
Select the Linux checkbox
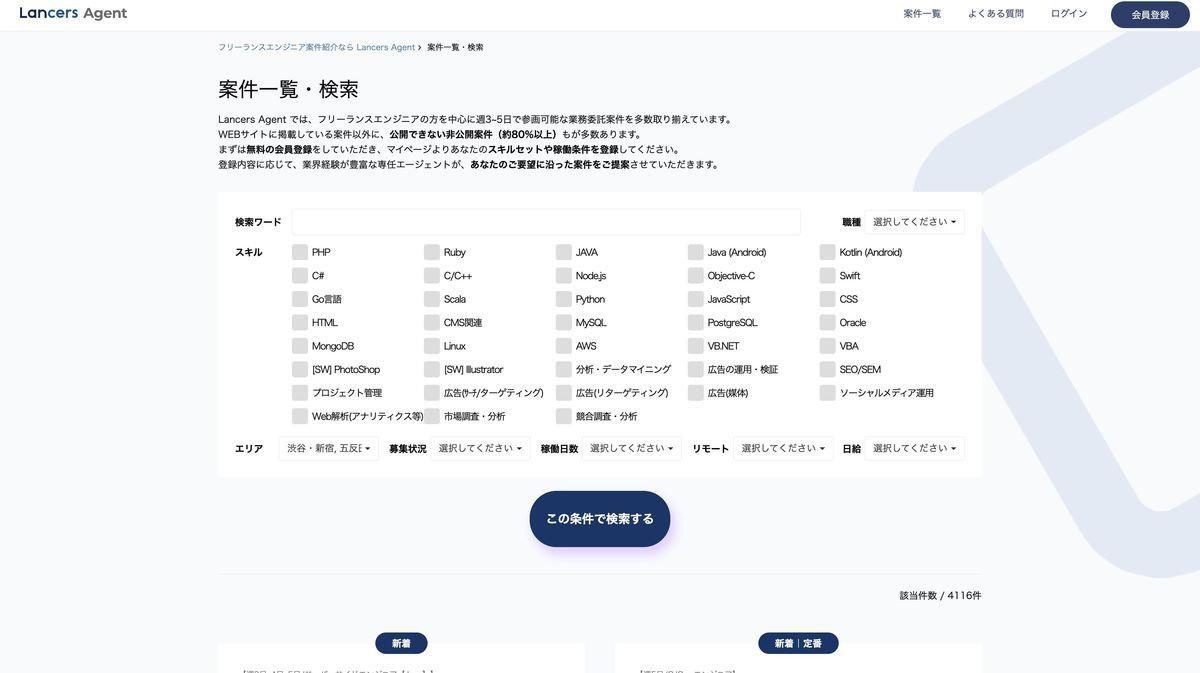pos(432,346)
